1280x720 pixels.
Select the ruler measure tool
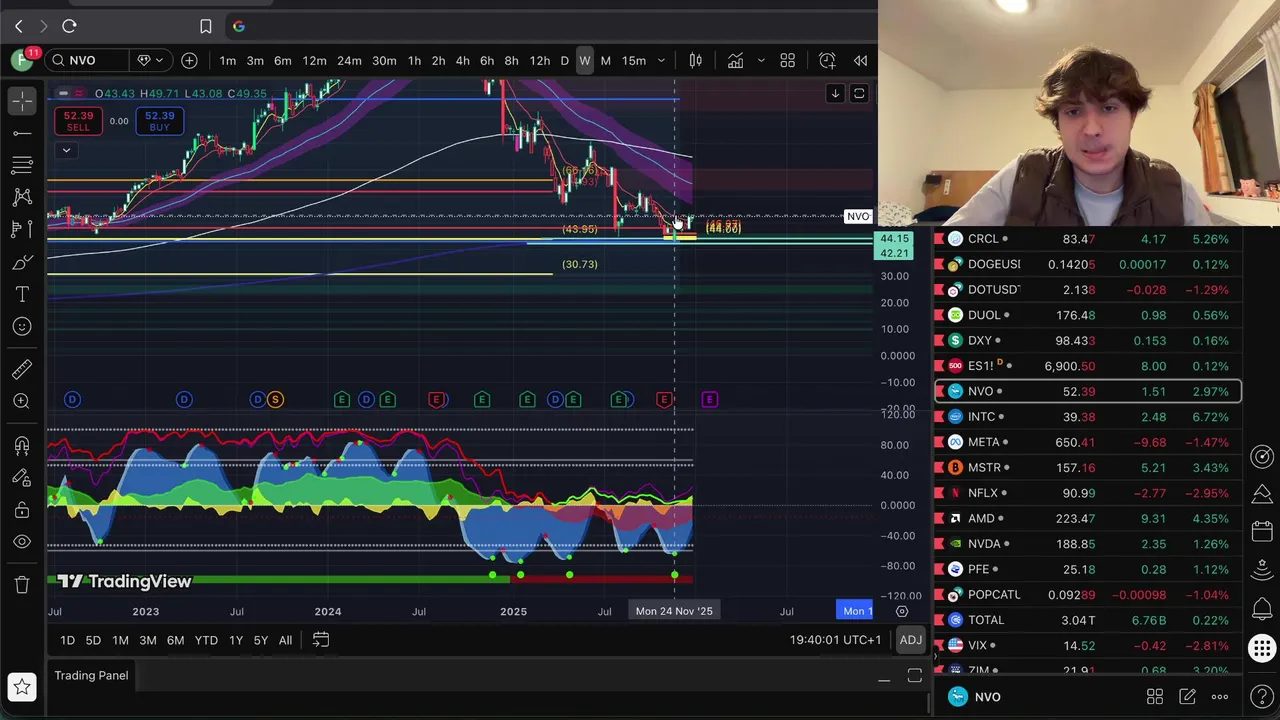tap(22, 369)
